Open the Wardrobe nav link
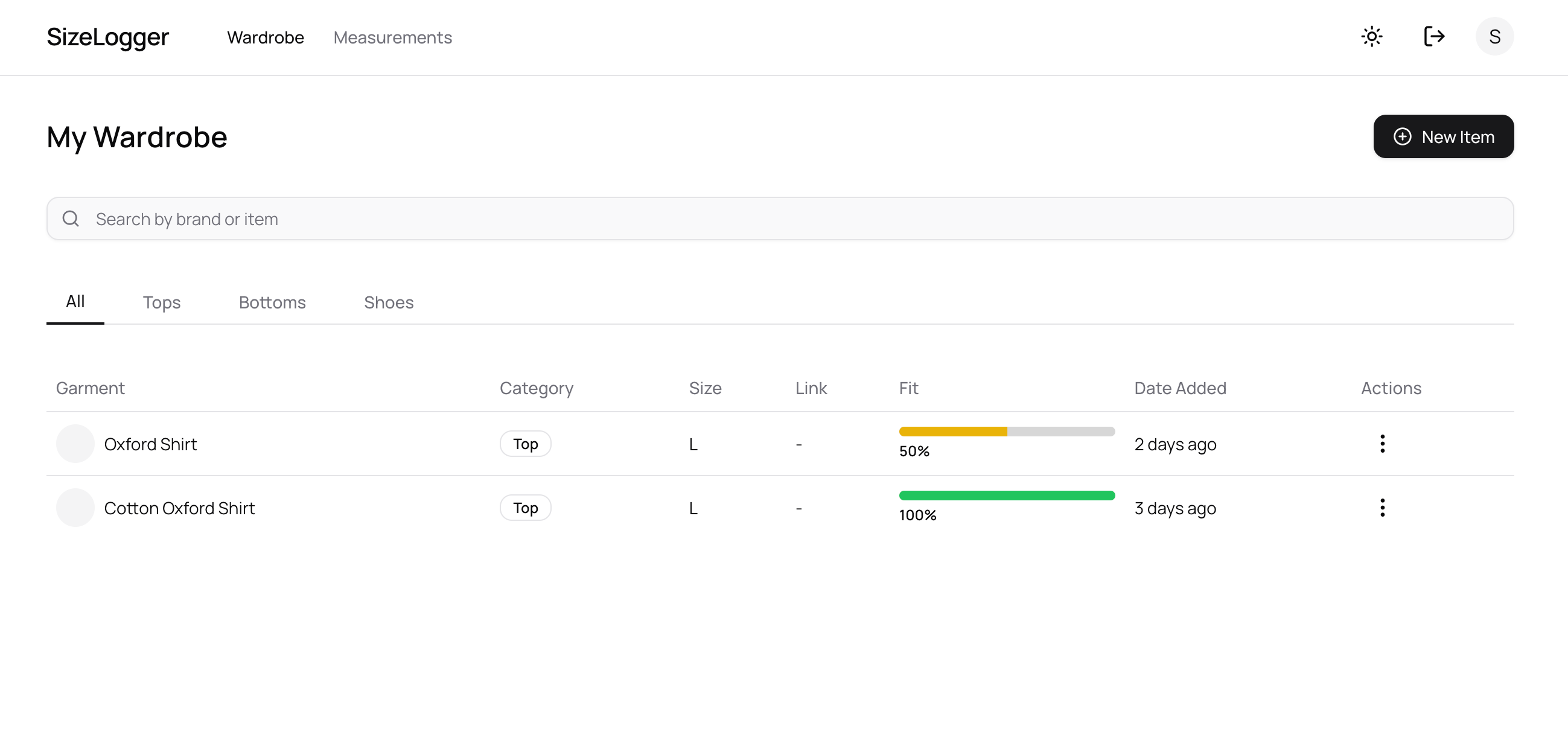Viewport: 1568px width, 746px height. [266, 38]
